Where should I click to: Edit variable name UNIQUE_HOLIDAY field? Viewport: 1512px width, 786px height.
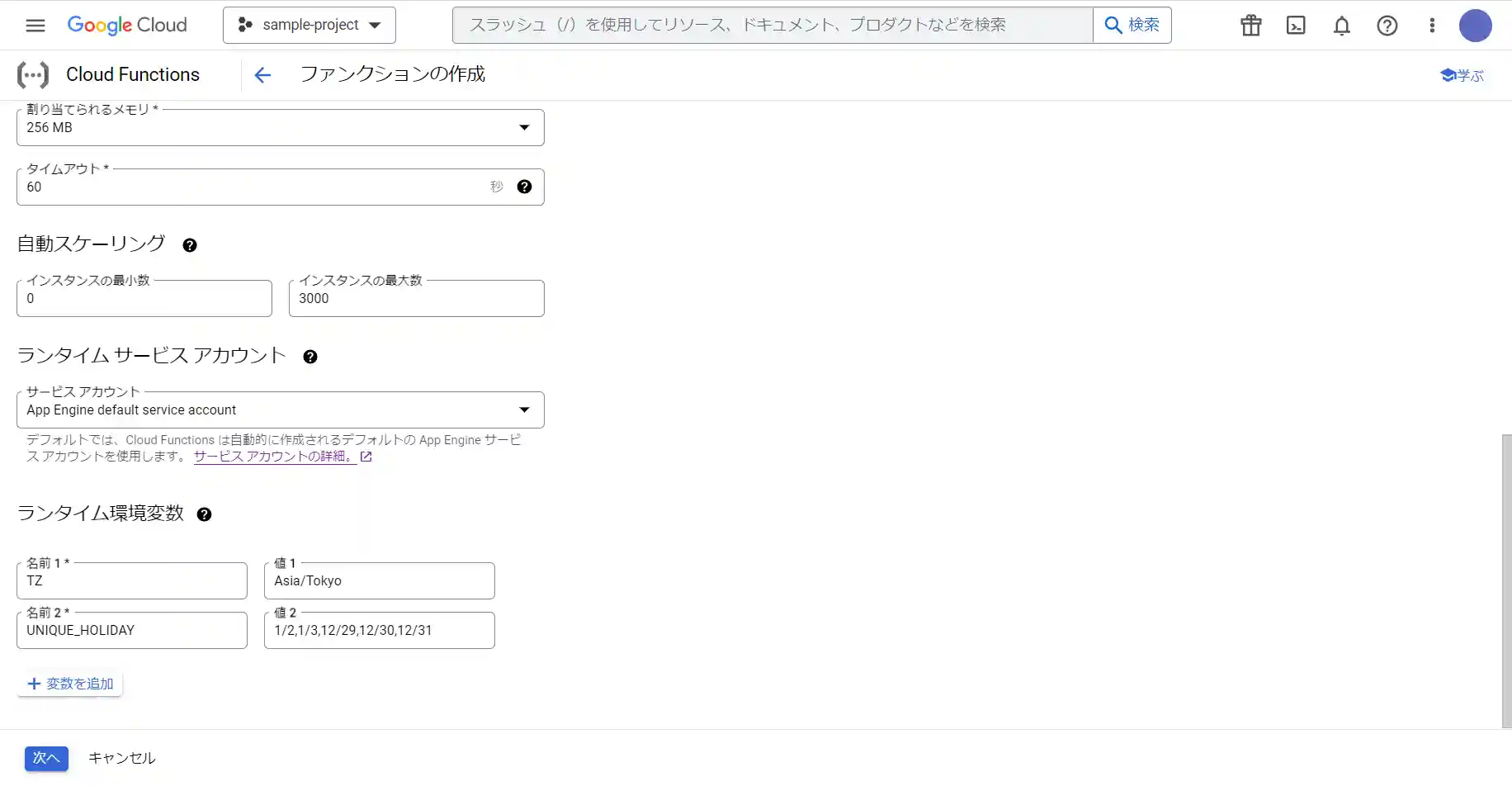click(132, 630)
